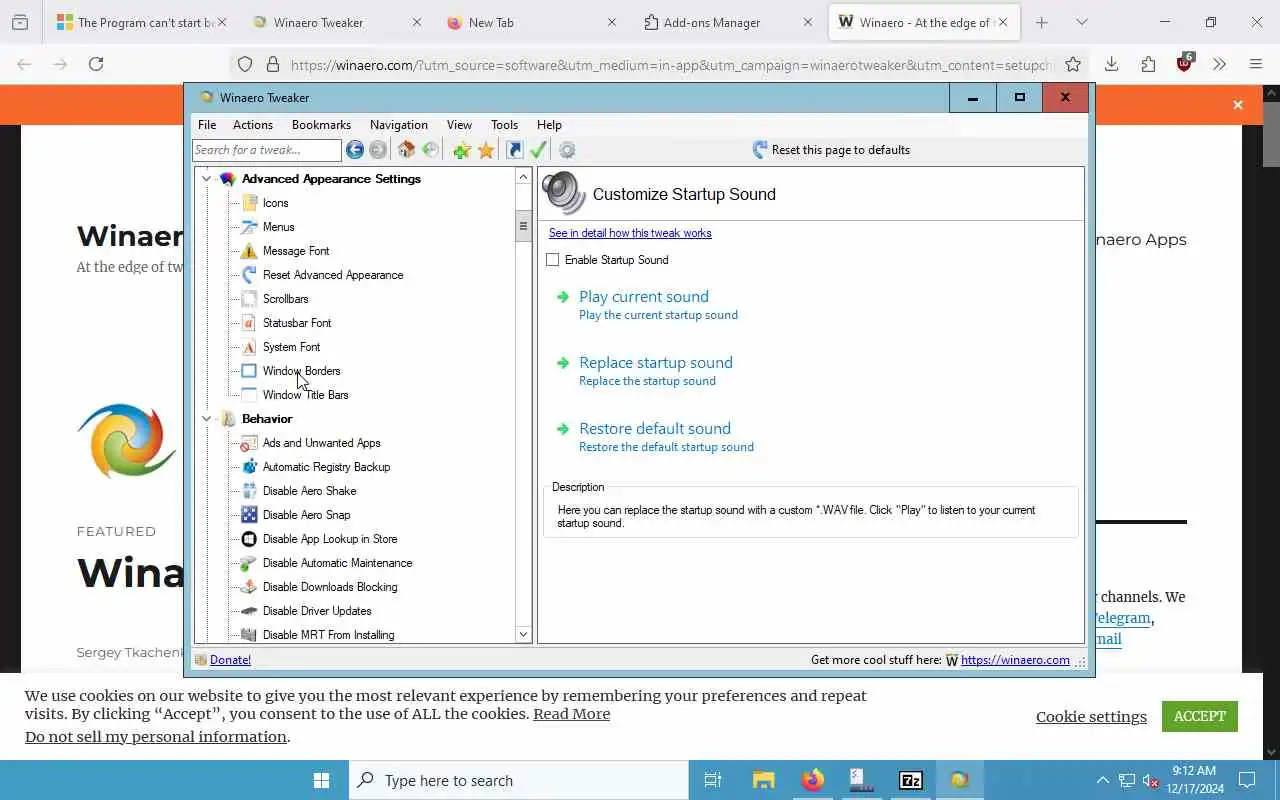Open settings via the grey gear toolbar icon
The height and width of the screenshot is (800, 1280).
coord(567,150)
